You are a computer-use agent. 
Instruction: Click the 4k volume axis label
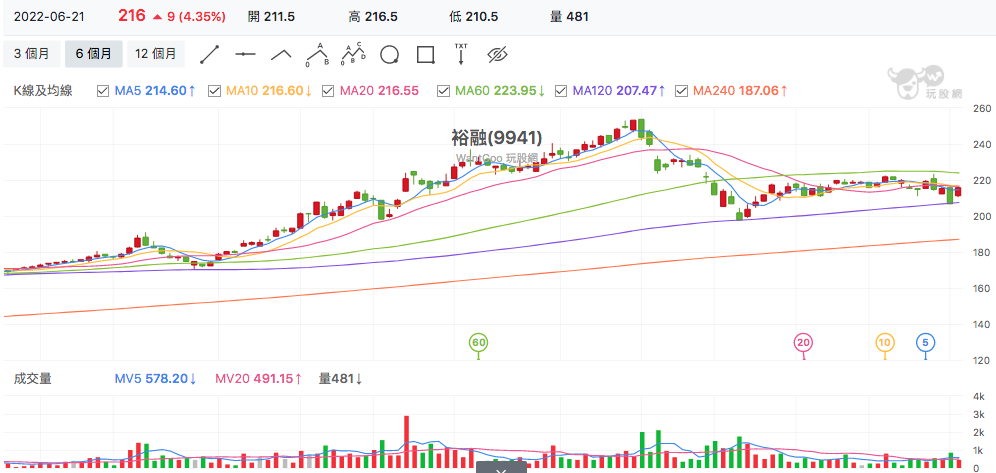[x=979, y=397]
